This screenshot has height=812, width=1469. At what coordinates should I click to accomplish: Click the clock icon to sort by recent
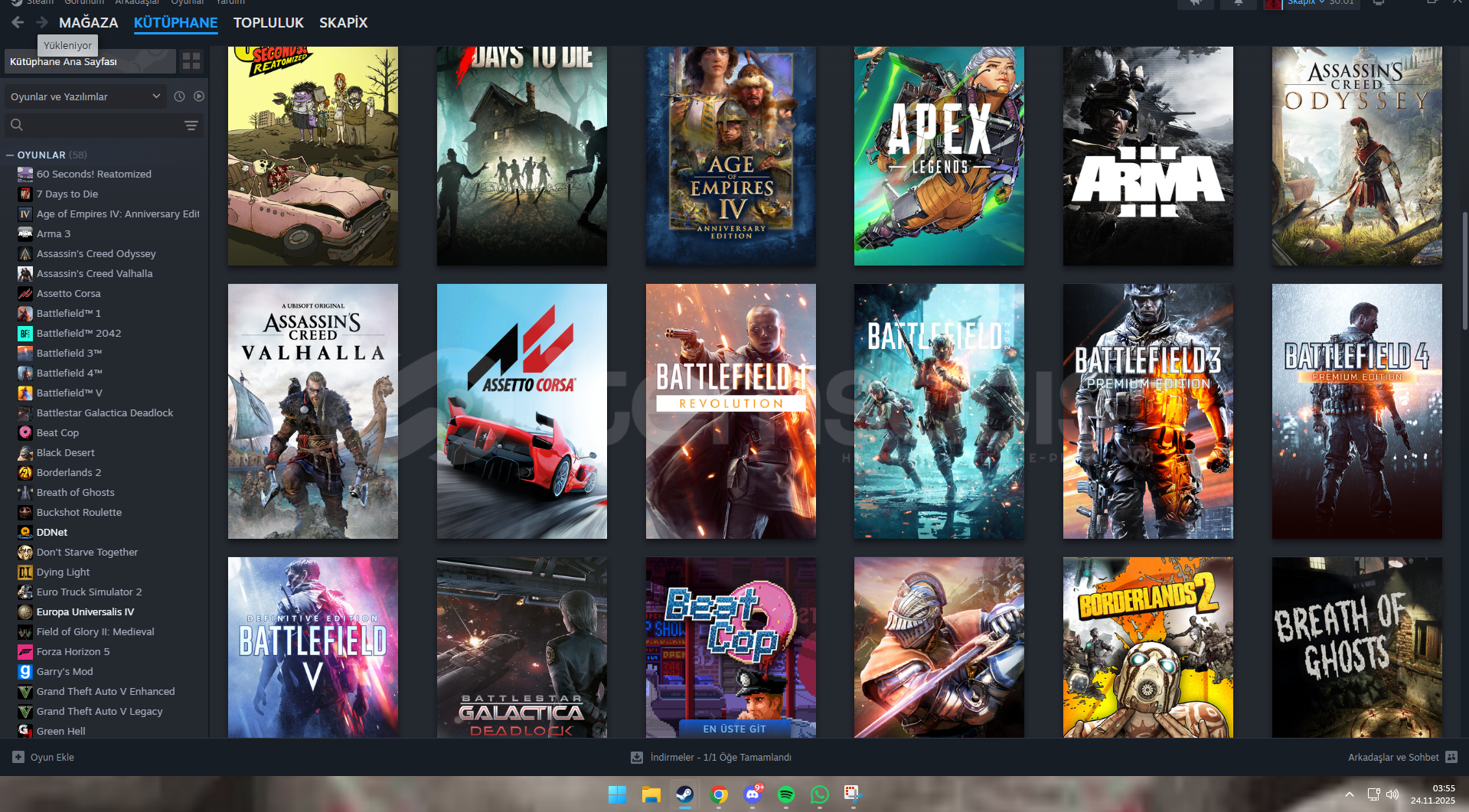click(179, 96)
